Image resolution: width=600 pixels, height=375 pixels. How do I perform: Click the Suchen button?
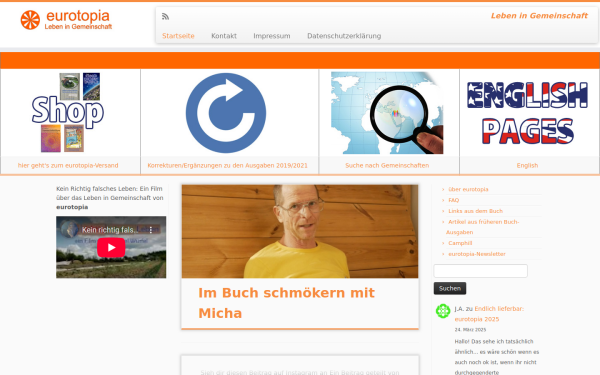tap(450, 288)
